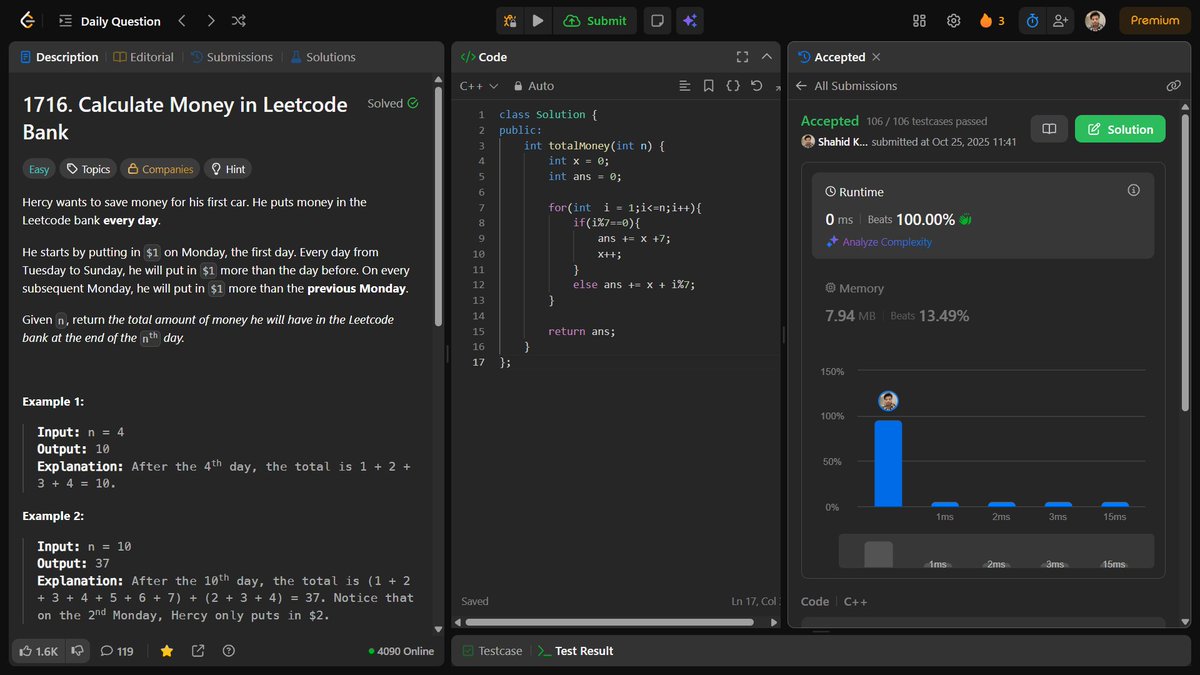Open the notes book icon button
The image size is (1200, 675).
coord(1049,129)
